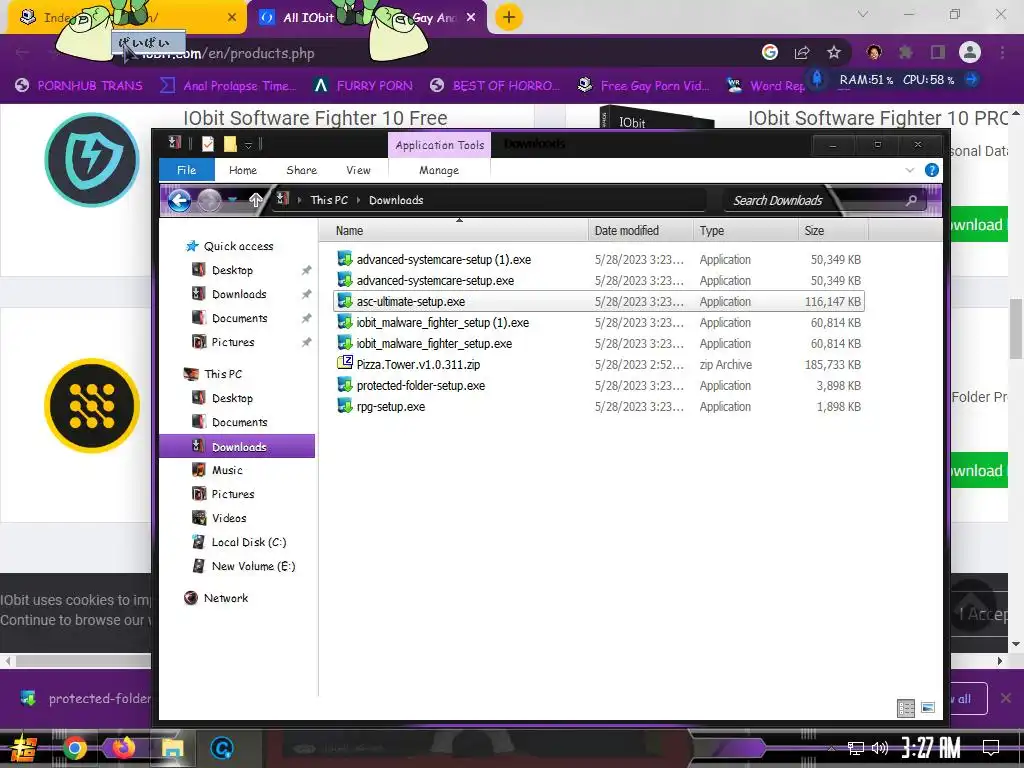This screenshot has height=768, width=1024.
Task: Share this page icon in Chrome
Action: [x=802, y=53]
